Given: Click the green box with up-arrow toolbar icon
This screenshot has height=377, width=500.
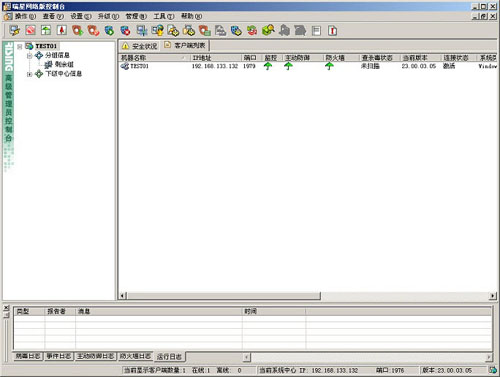Looking at the screenshot, I should [46, 31].
